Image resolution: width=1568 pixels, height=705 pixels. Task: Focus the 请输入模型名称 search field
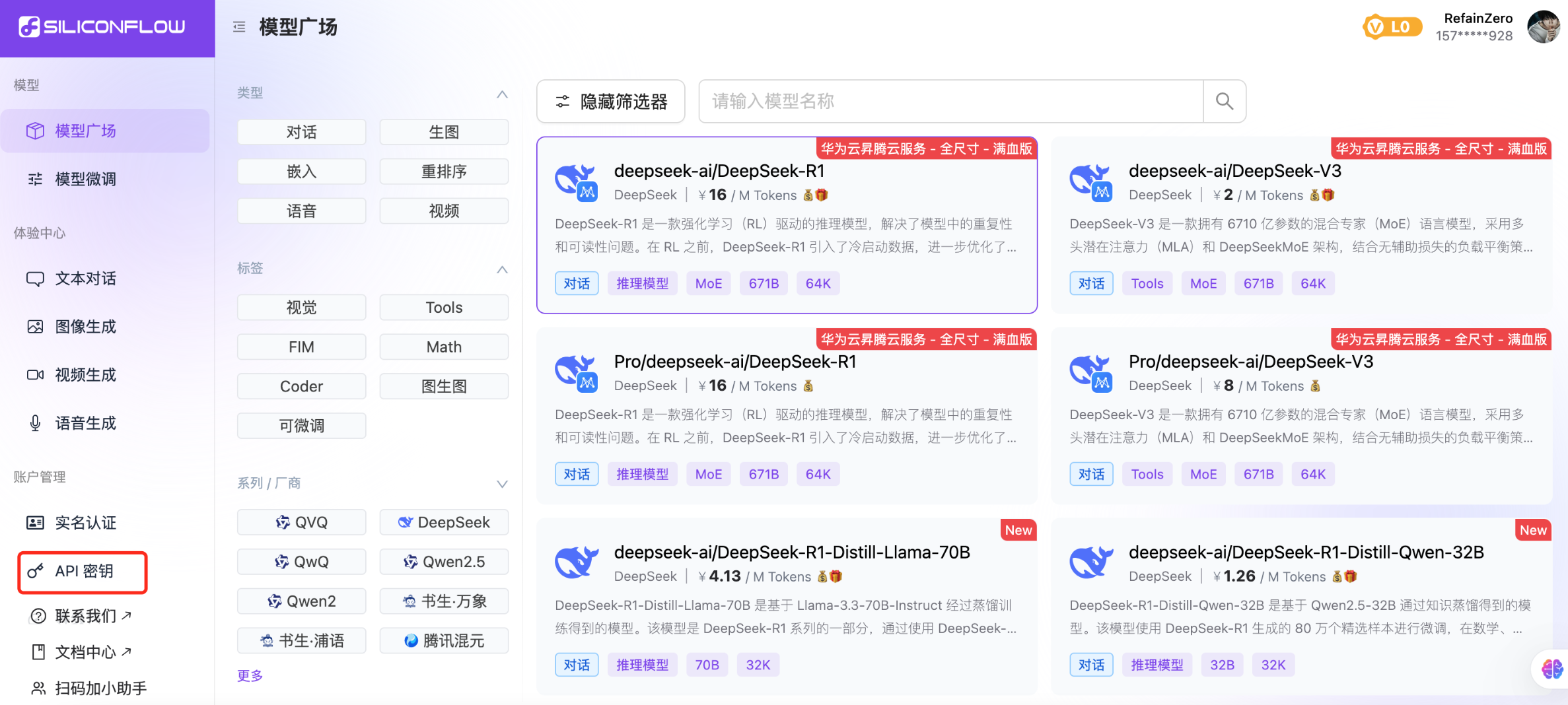pyautogui.click(x=951, y=101)
